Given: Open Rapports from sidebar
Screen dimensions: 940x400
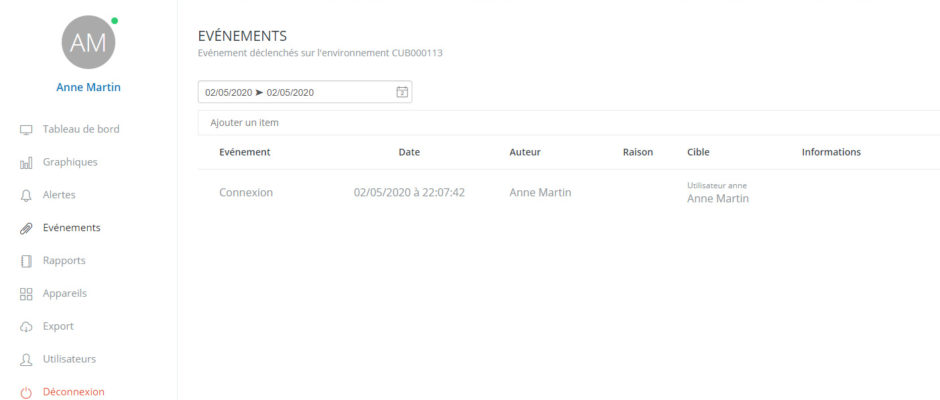Looking at the screenshot, I should 64,261.
